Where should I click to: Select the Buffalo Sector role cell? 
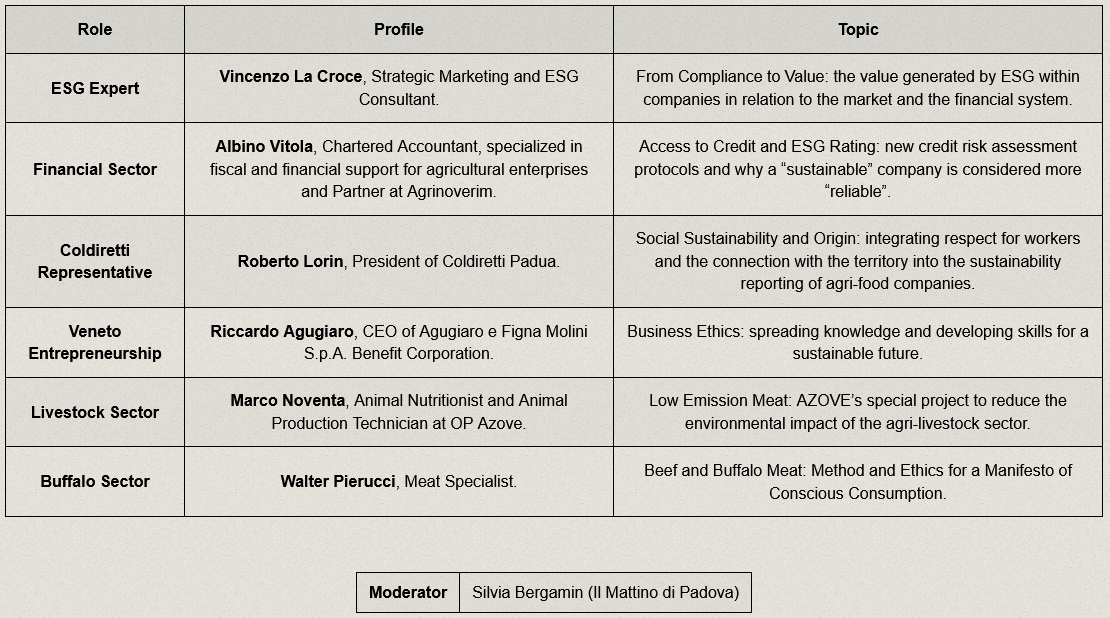pyautogui.click(x=95, y=481)
